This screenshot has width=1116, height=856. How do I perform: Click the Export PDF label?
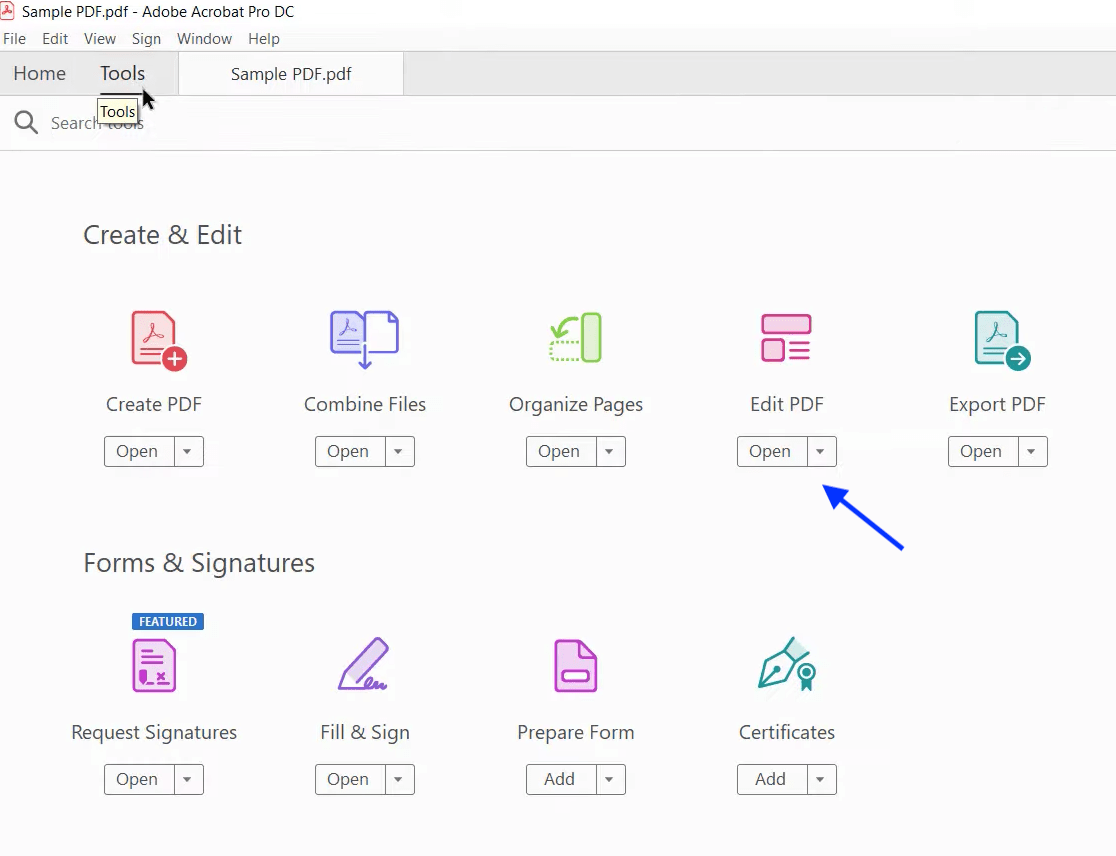(x=997, y=405)
